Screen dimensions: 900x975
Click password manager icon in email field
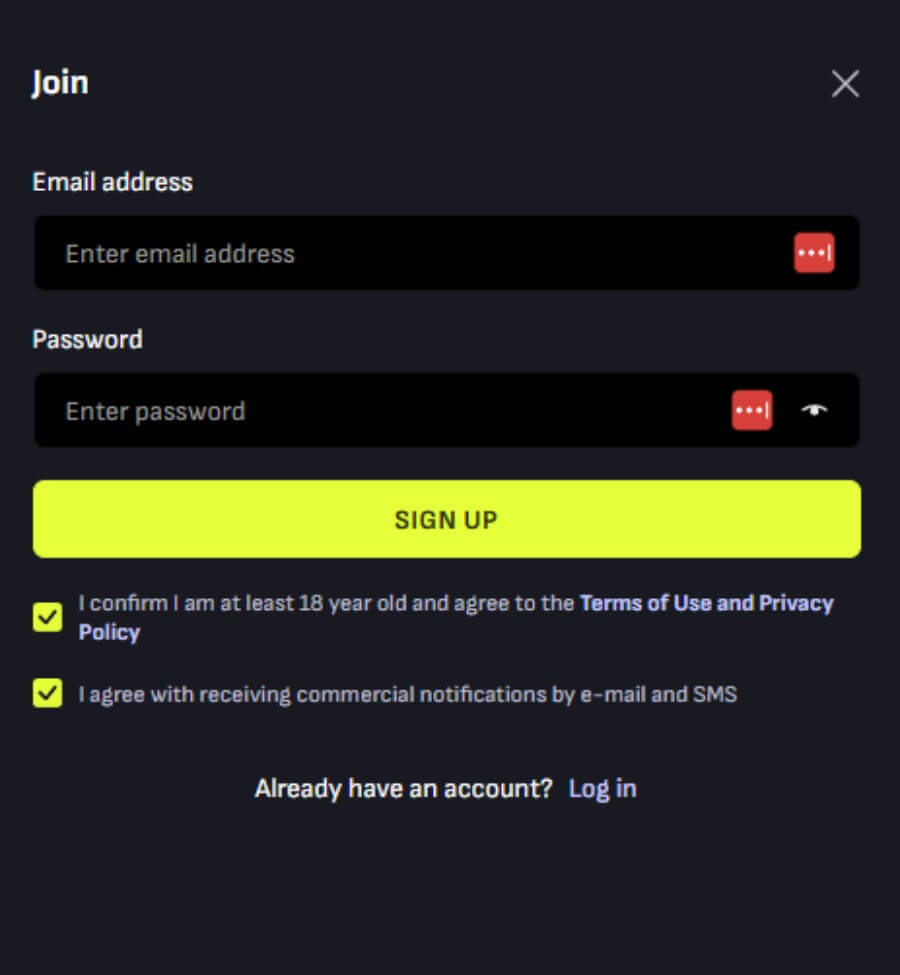tap(814, 253)
